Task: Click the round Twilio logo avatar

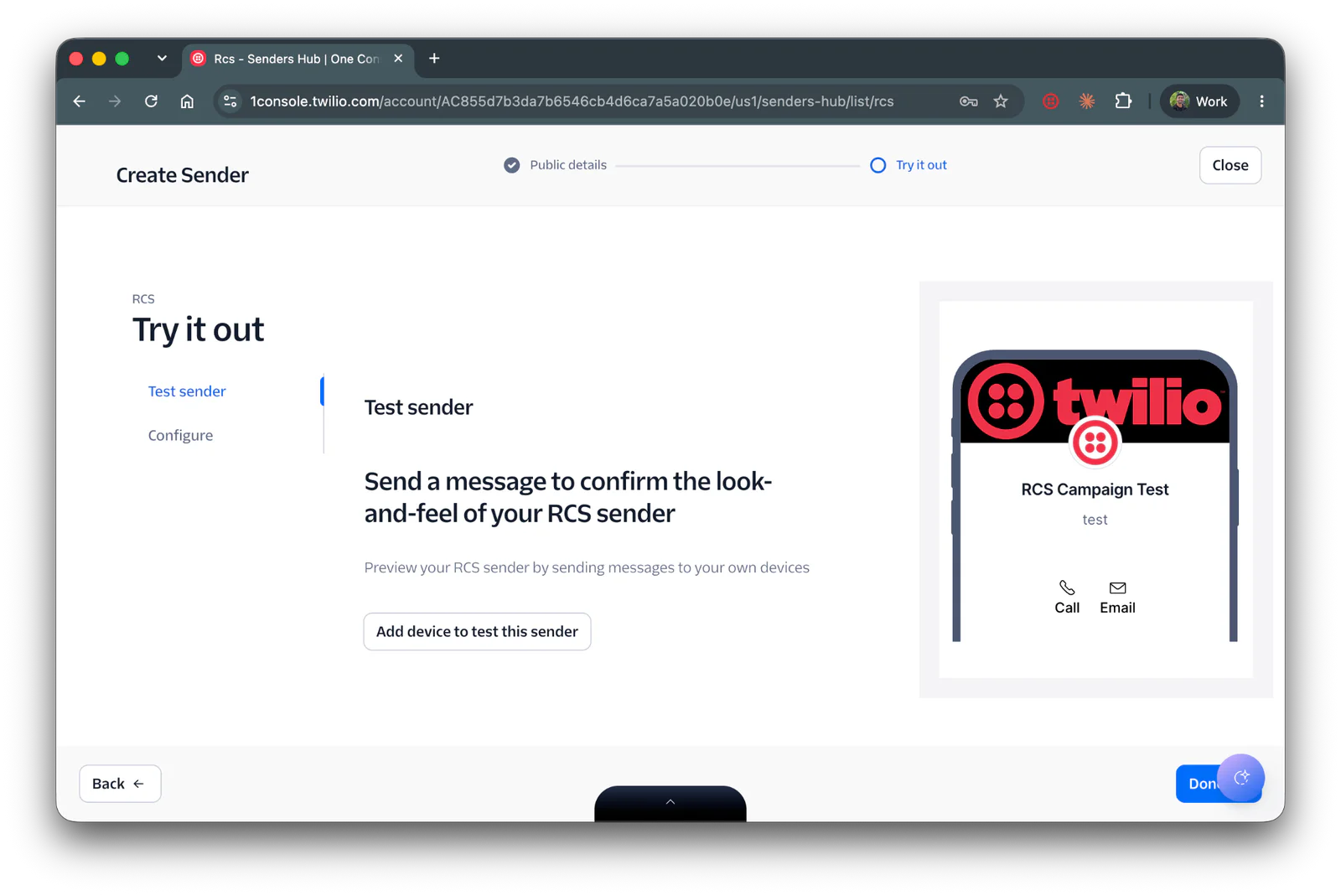Action: (1095, 442)
